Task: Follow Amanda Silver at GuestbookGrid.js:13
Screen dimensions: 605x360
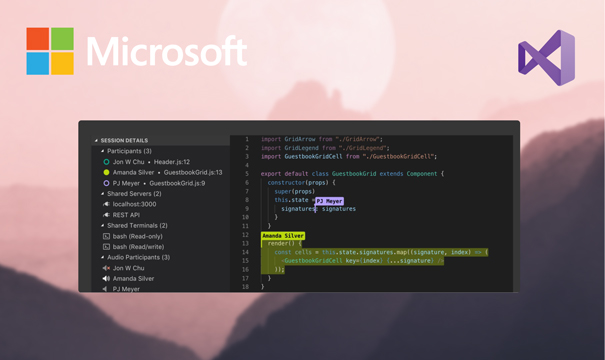Action: 167,172
